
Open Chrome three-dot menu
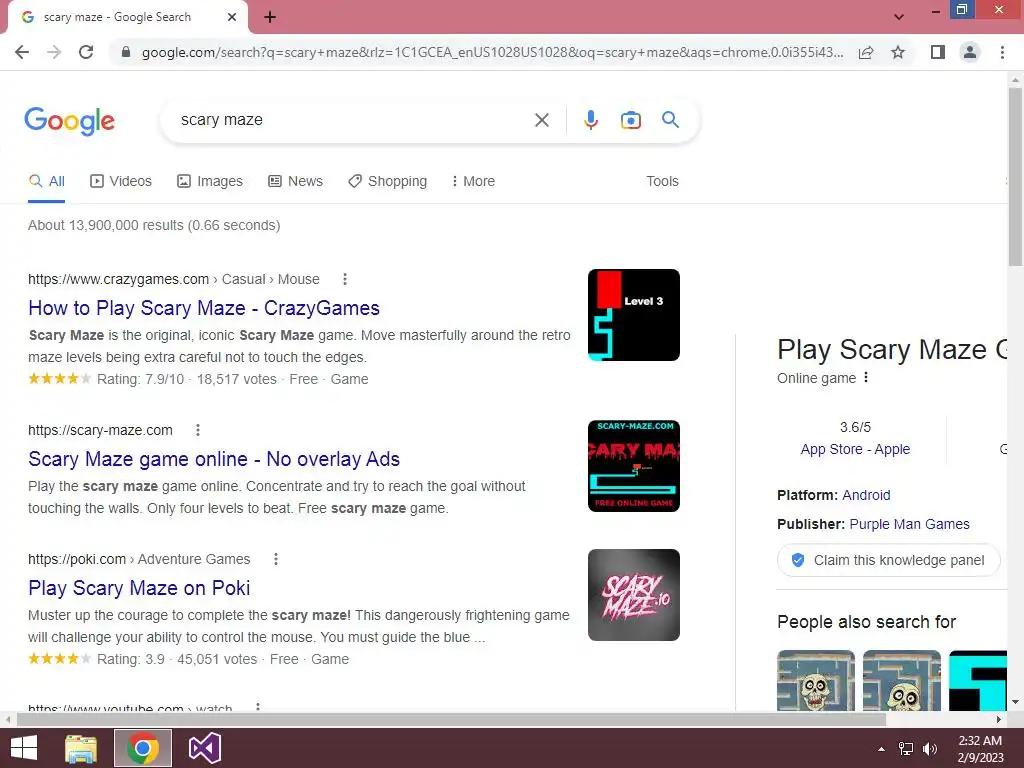click(1002, 52)
